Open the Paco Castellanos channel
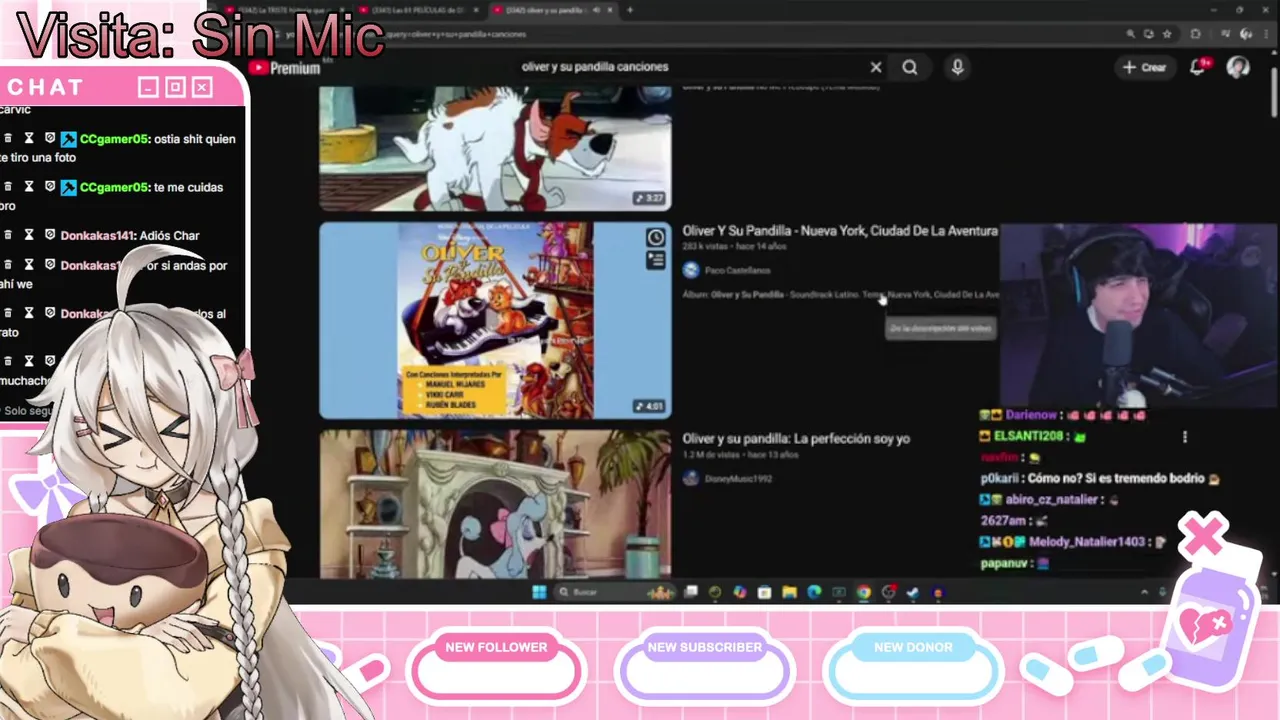This screenshot has width=1280, height=720. point(736,270)
